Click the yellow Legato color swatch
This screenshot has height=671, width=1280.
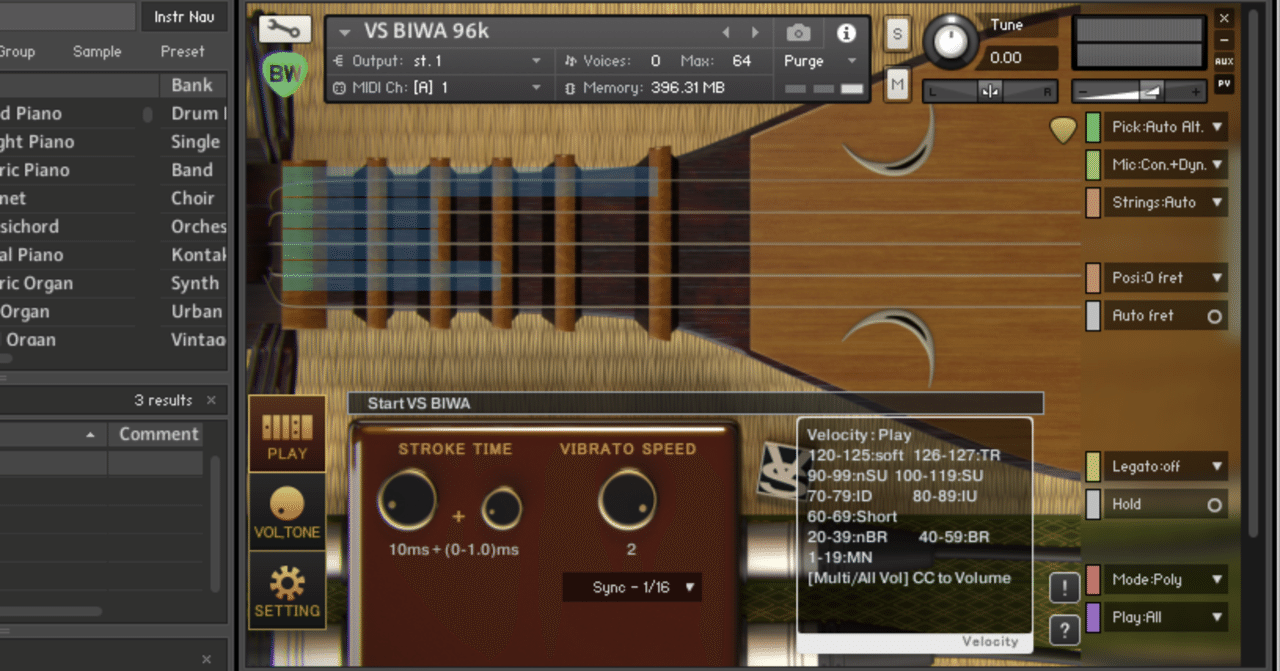[x=1093, y=466]
